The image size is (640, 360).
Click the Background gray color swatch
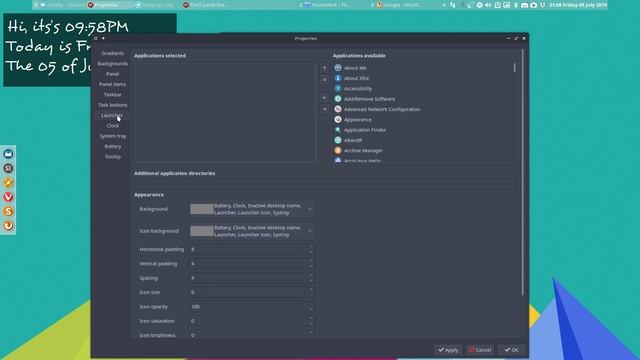click(202, 209)
